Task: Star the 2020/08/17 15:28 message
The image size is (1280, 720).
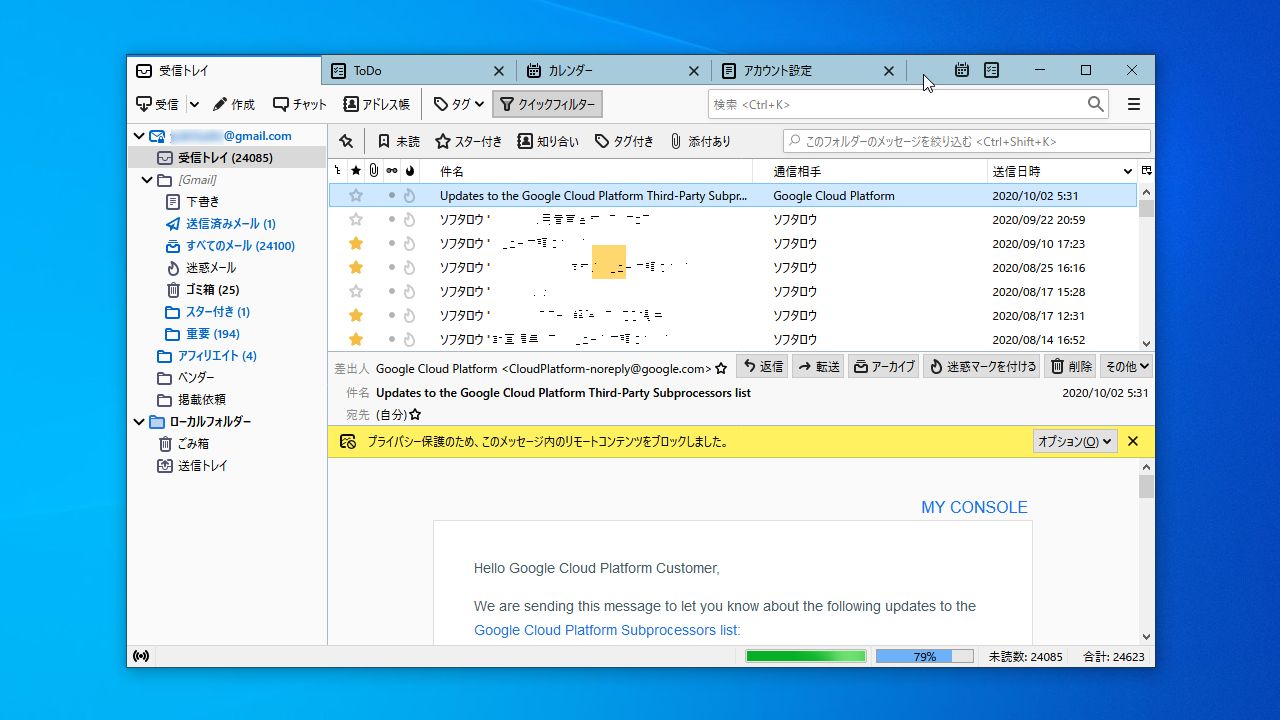Action: click(x=356, y=292)
